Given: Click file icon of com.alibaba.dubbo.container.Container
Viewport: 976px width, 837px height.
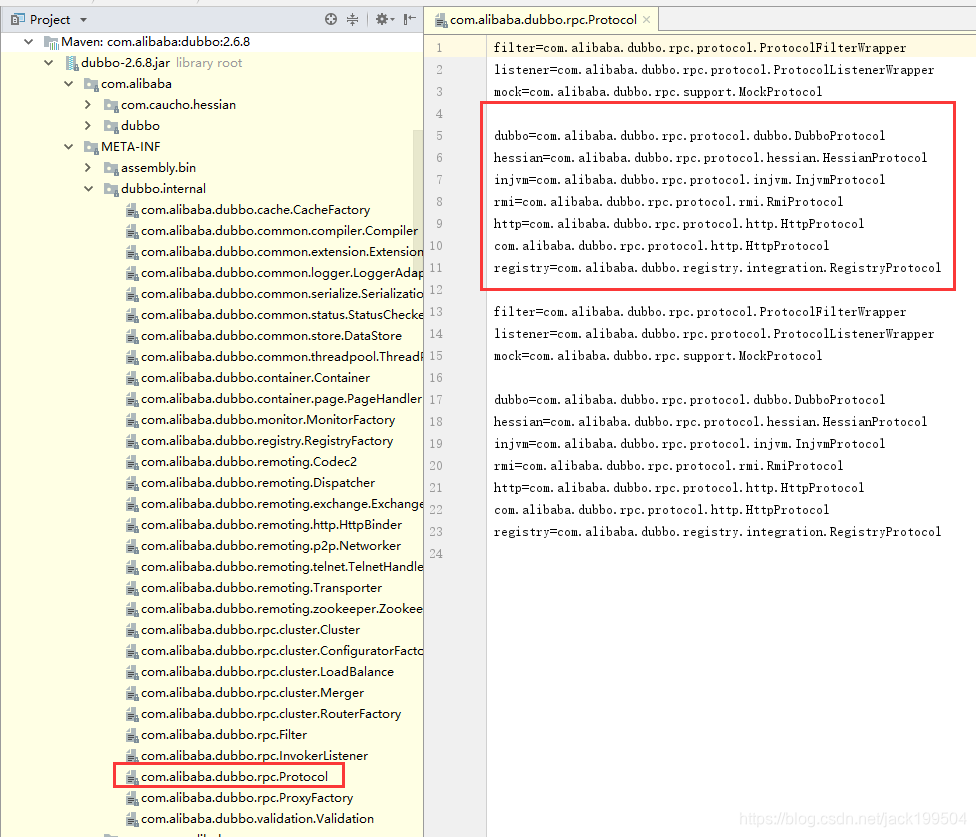Looking at the screenshot, I should (132, 379).
